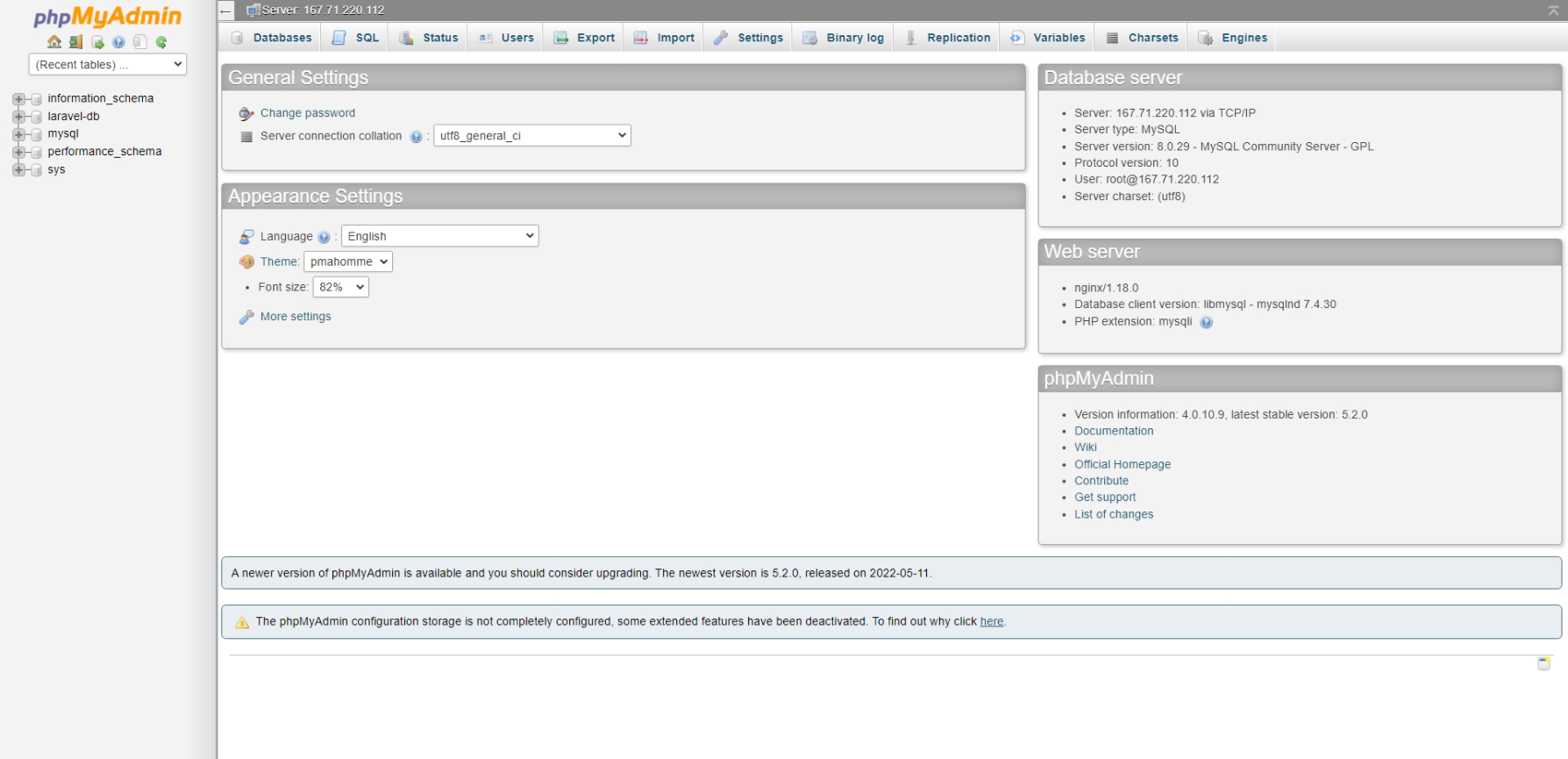Open phpMyAdmin documentation blue question icon in sidebar

tap(118, 42)
